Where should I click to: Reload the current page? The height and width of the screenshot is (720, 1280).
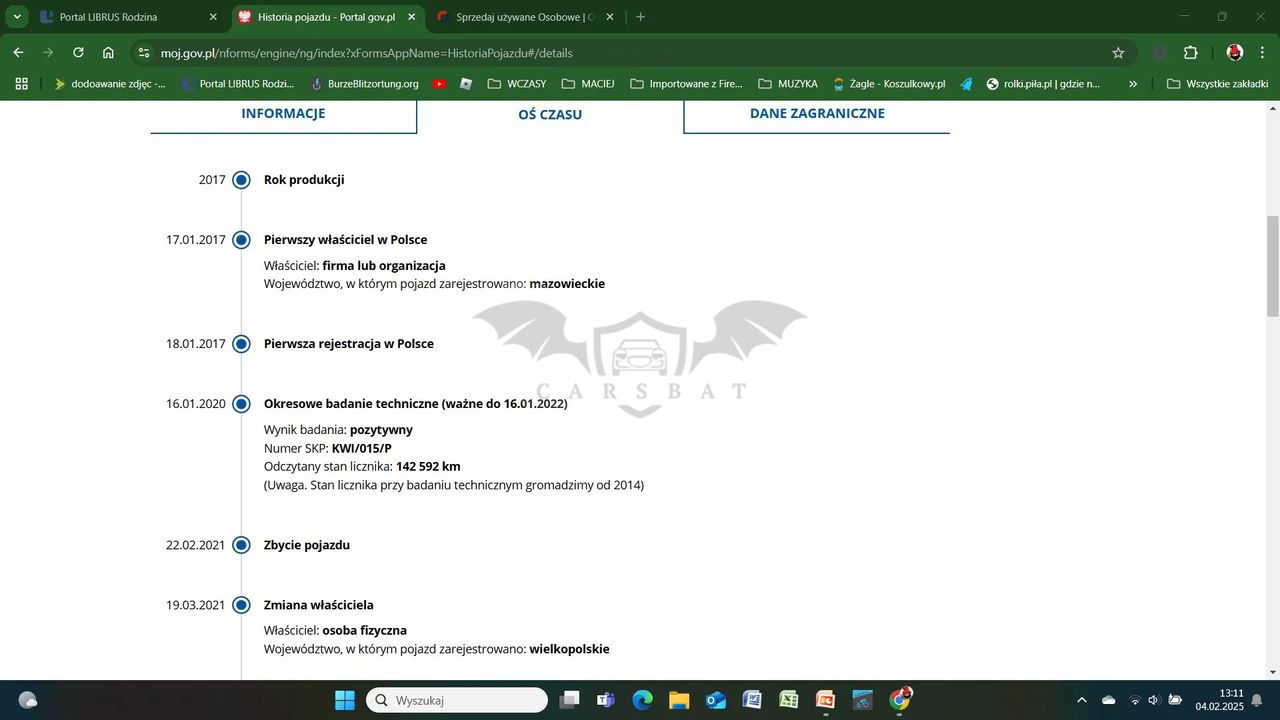(x=78, y=53)
